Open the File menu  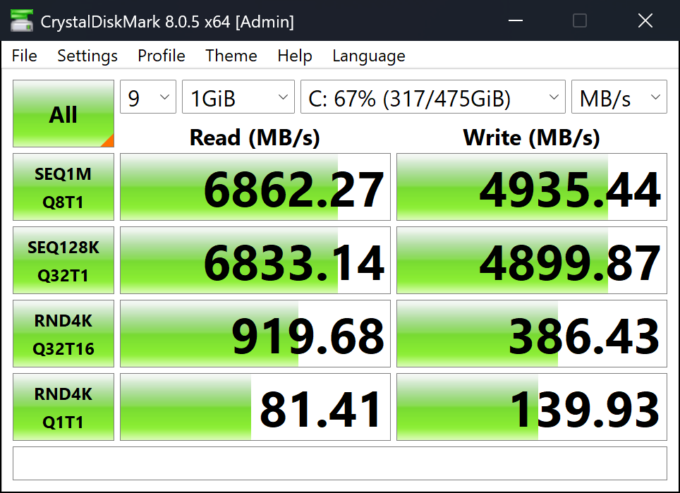[x=24, y=56]
